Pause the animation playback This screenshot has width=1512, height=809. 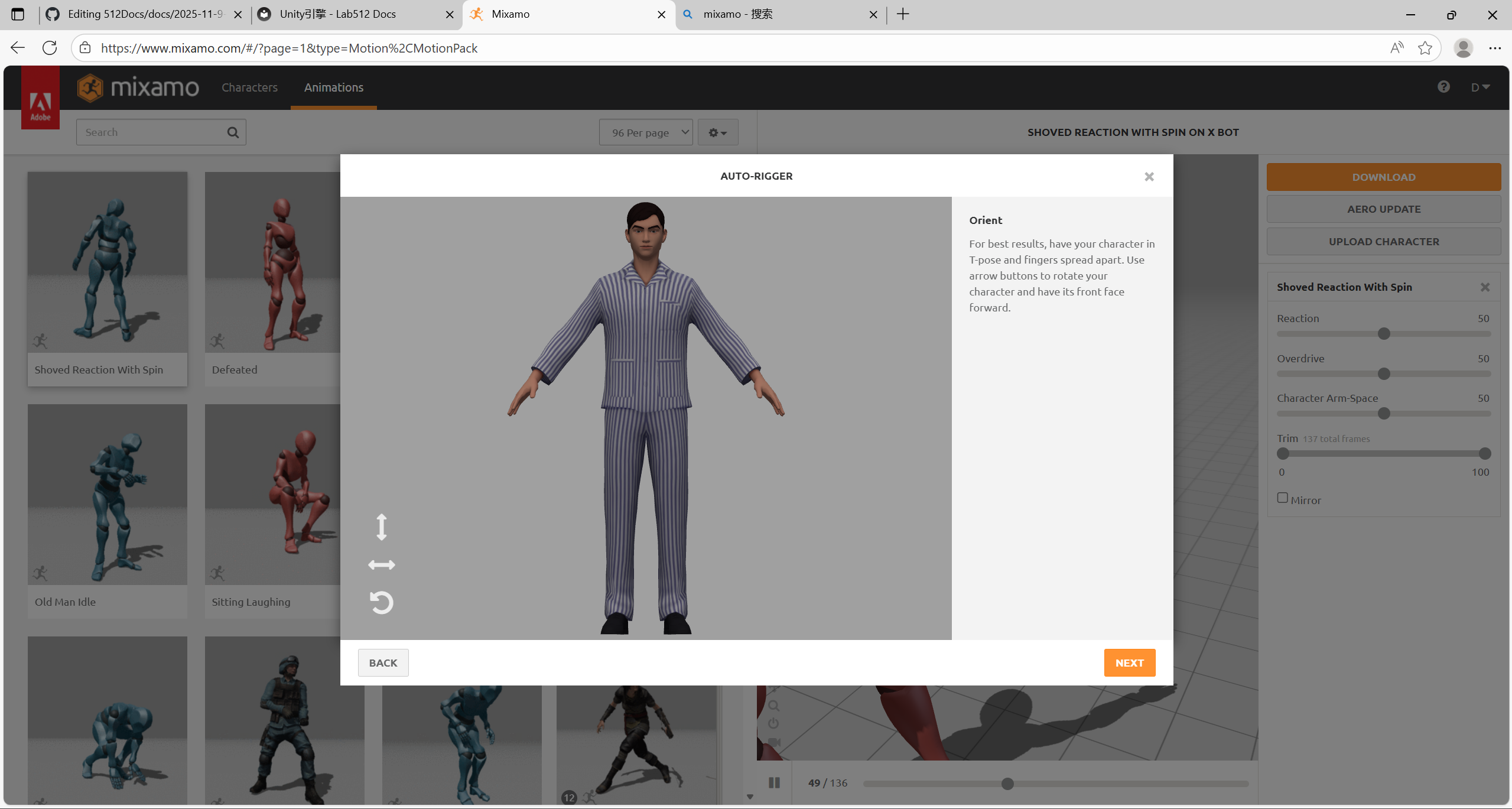[774, 782]
